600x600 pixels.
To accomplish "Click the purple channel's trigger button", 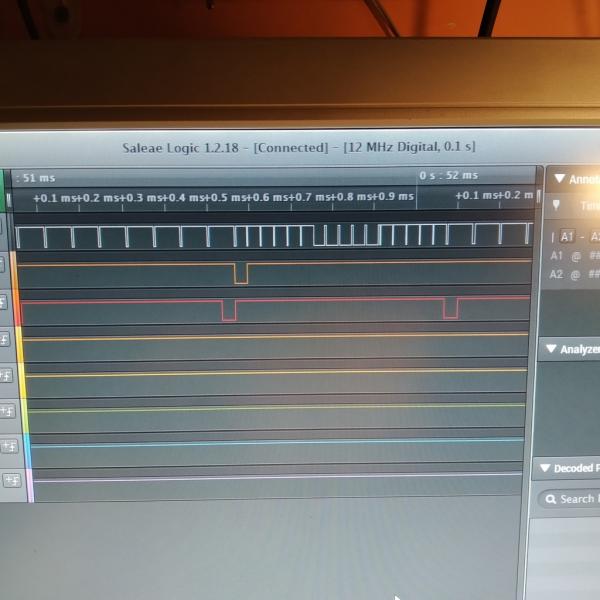I will click(11, 481).
